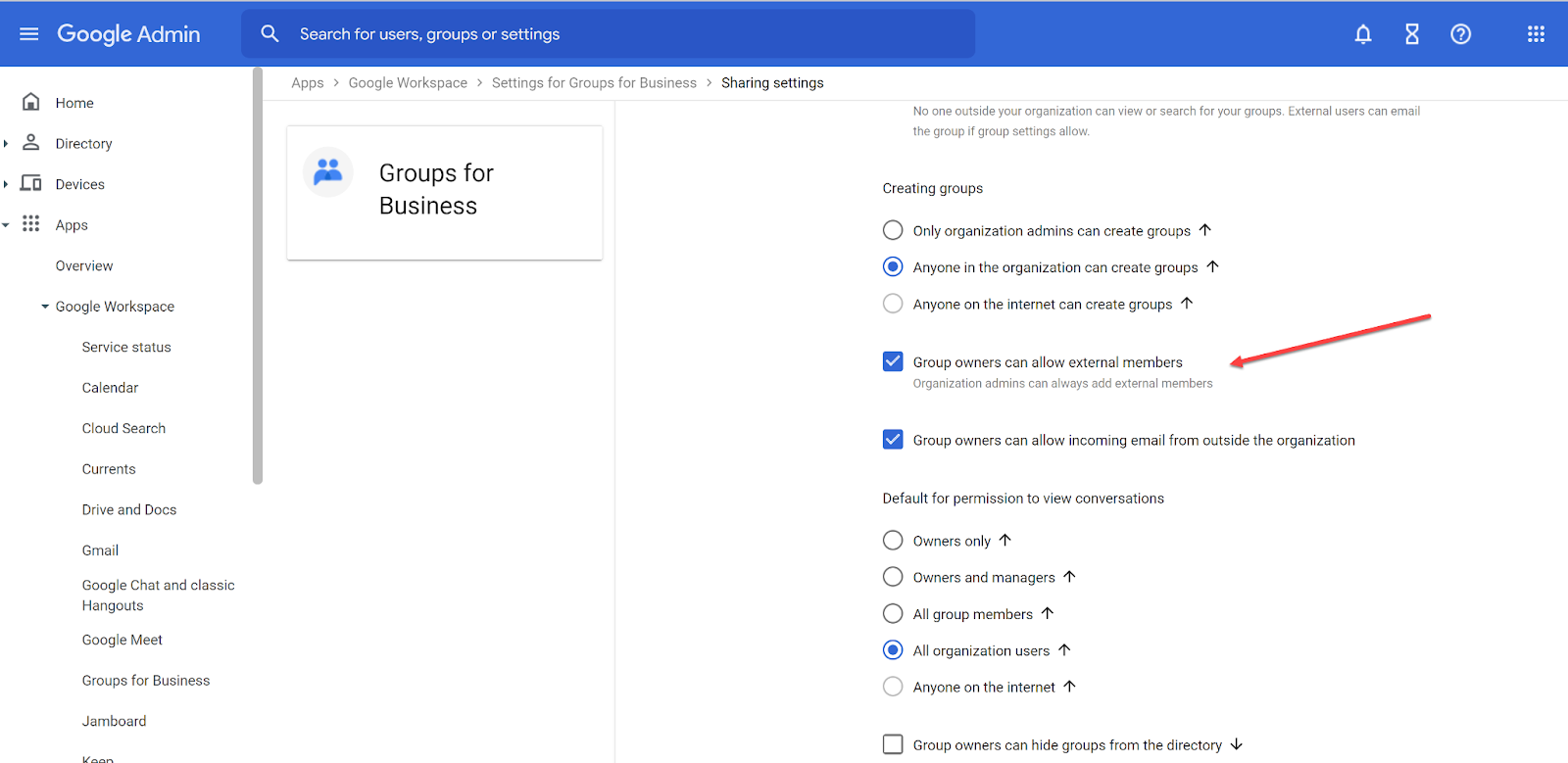Click Default for permission to view conversations heading

pos(1023,499)
